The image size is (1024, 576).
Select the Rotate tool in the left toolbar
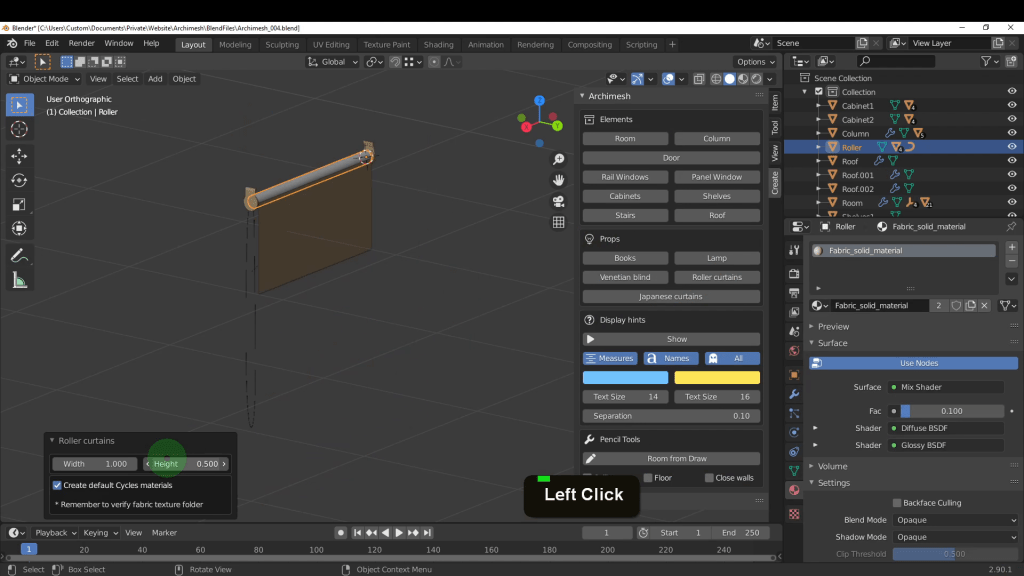(19, 180)
